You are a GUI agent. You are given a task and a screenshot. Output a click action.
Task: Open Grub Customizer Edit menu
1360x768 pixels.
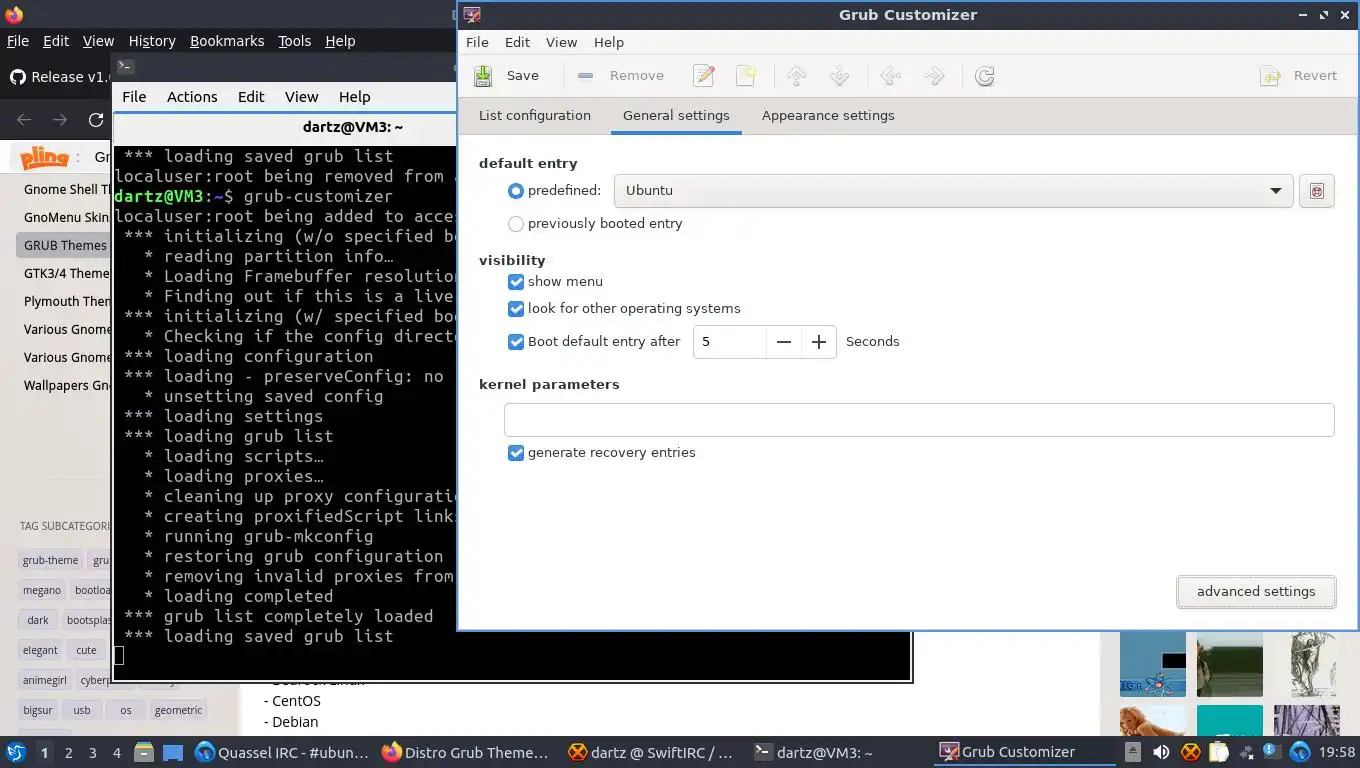pyautogui.click(x=517, y=42)
